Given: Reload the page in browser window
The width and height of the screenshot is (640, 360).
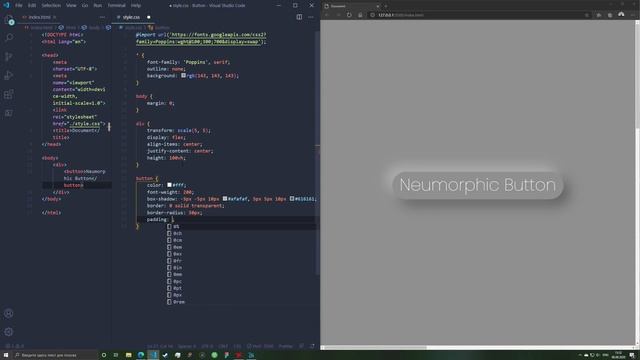Looking at the screenshot, I should [349, 15].
